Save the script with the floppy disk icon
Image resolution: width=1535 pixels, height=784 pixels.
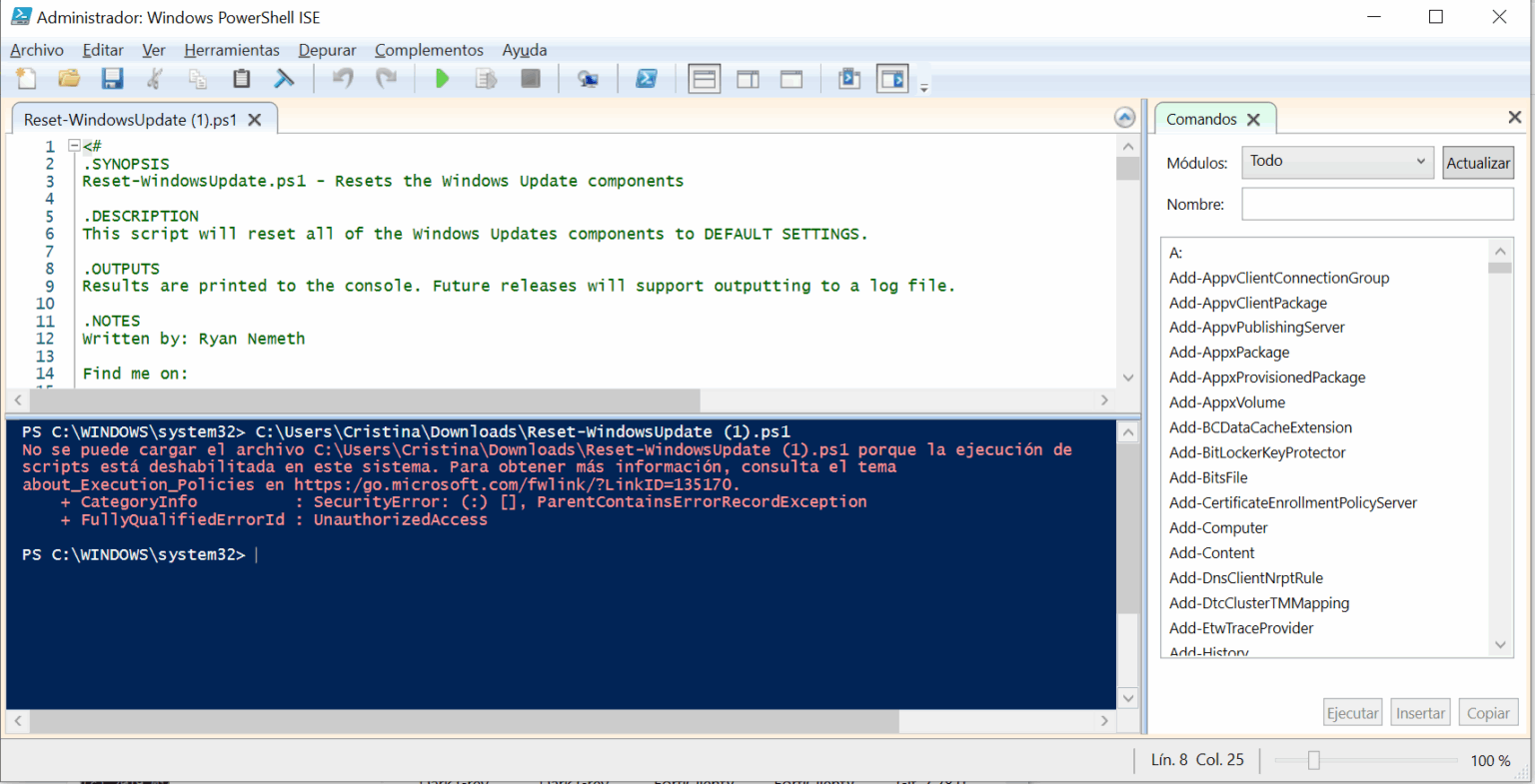point(112,79)
